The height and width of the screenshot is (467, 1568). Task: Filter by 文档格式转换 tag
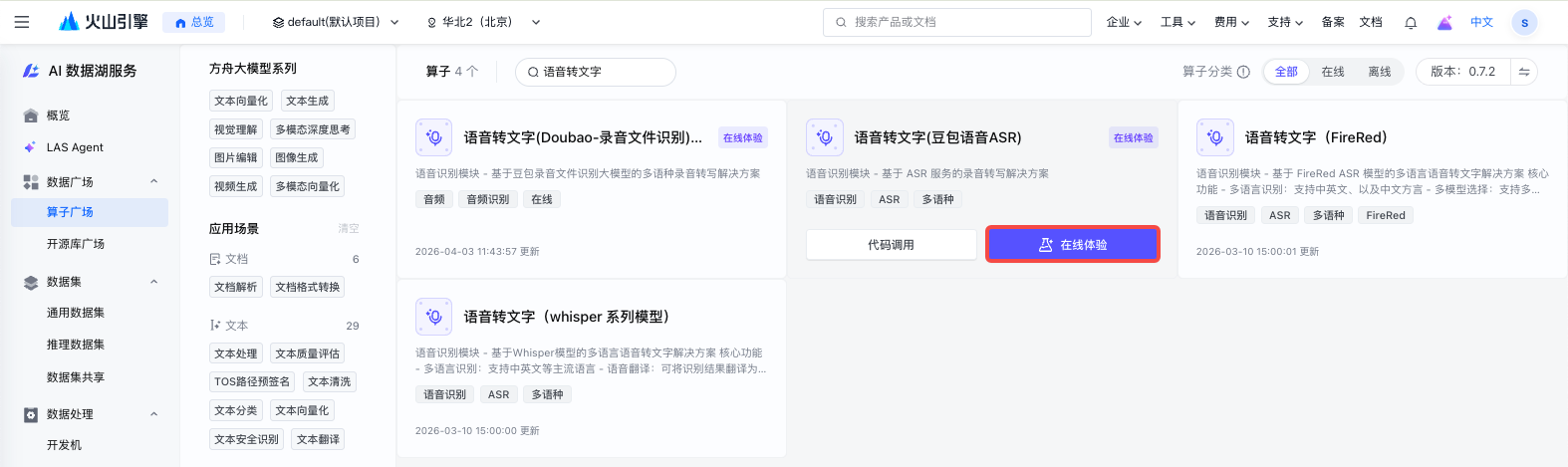[307, 287]
